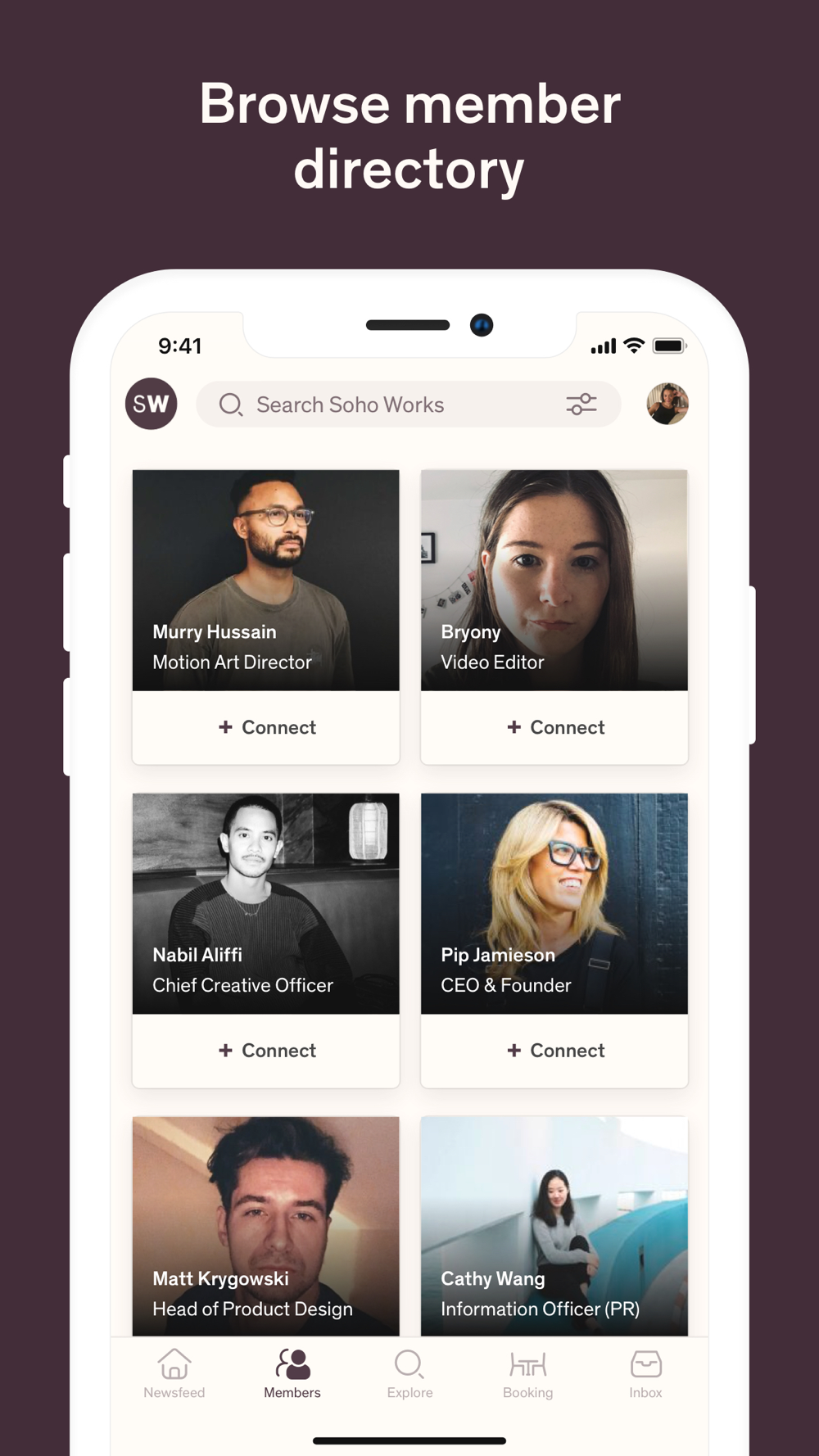The width and height of the screenshot is (819, 1456).
Task: Open the user profile avatar
Action: pyautogui.click(x=667, y=404)
